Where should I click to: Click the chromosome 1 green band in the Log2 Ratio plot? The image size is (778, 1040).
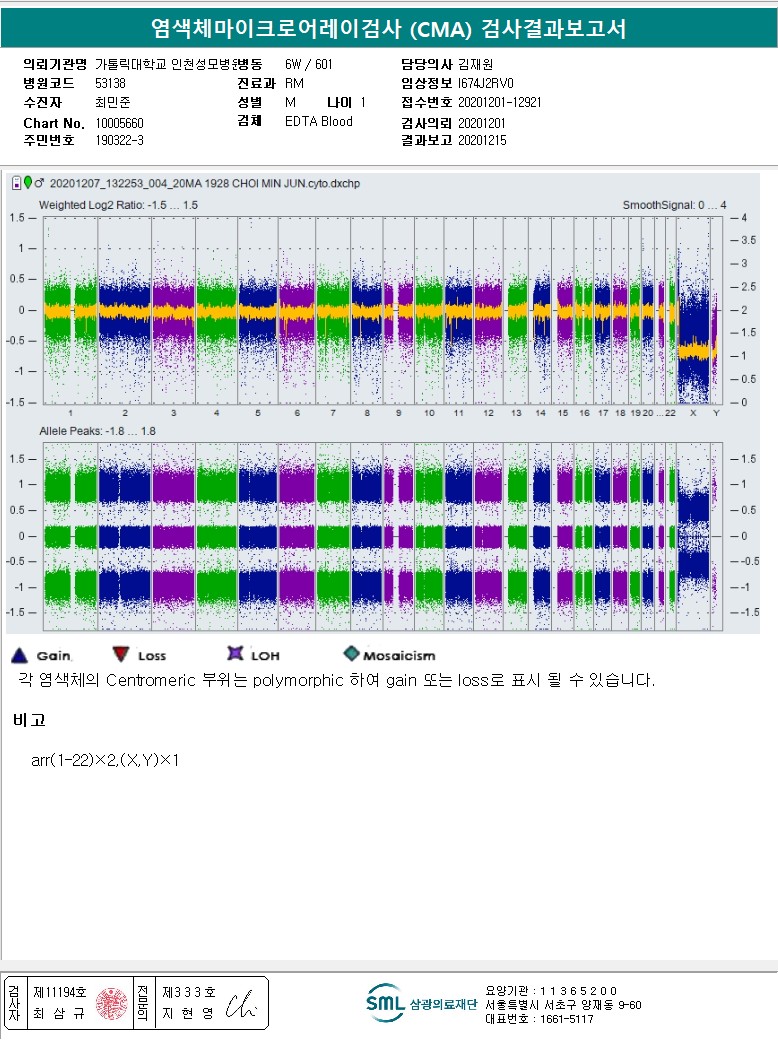(x=70, y=310)
